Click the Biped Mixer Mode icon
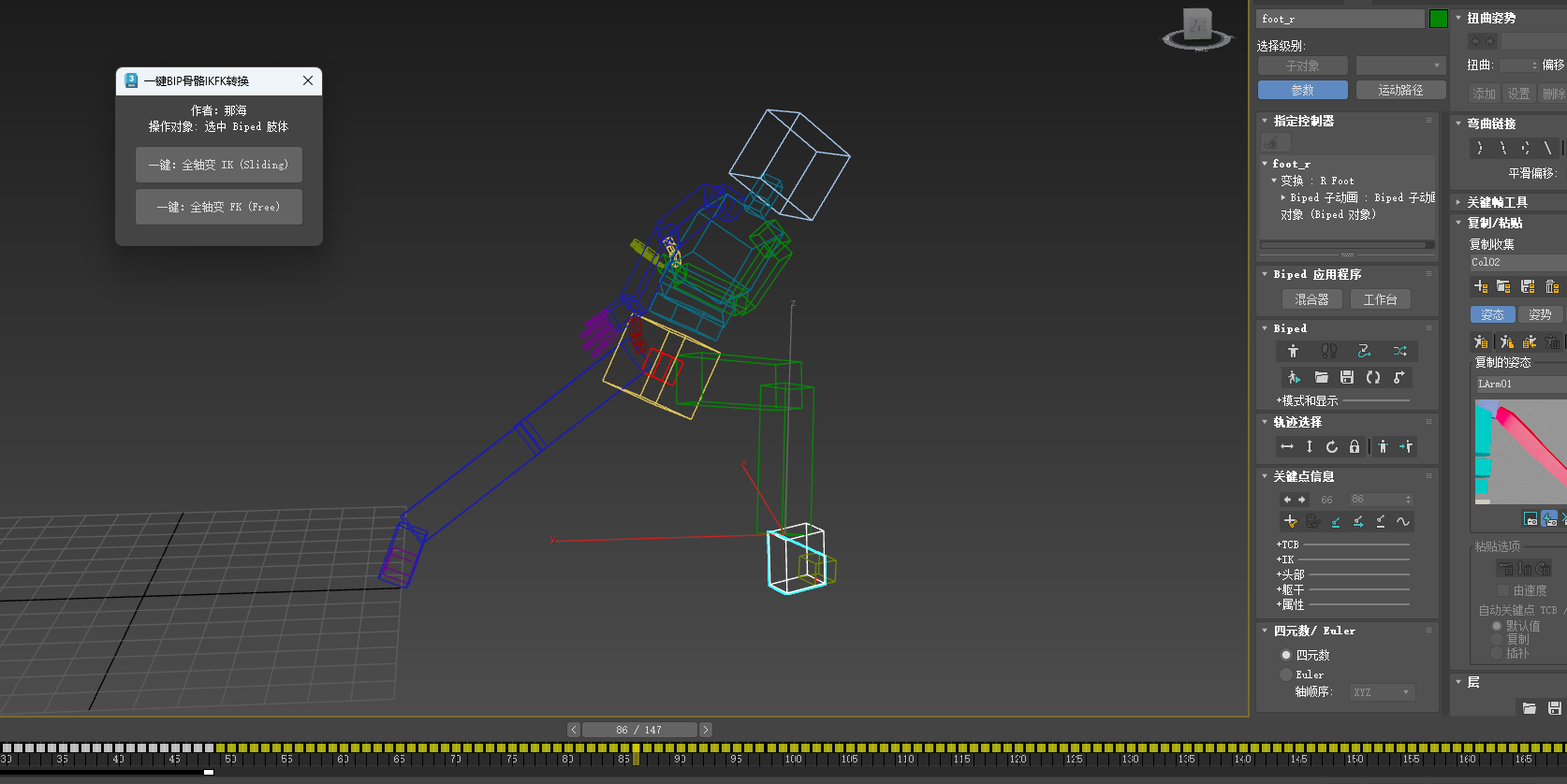This screenshot has height=784, width=1567. click(1399, 351)
